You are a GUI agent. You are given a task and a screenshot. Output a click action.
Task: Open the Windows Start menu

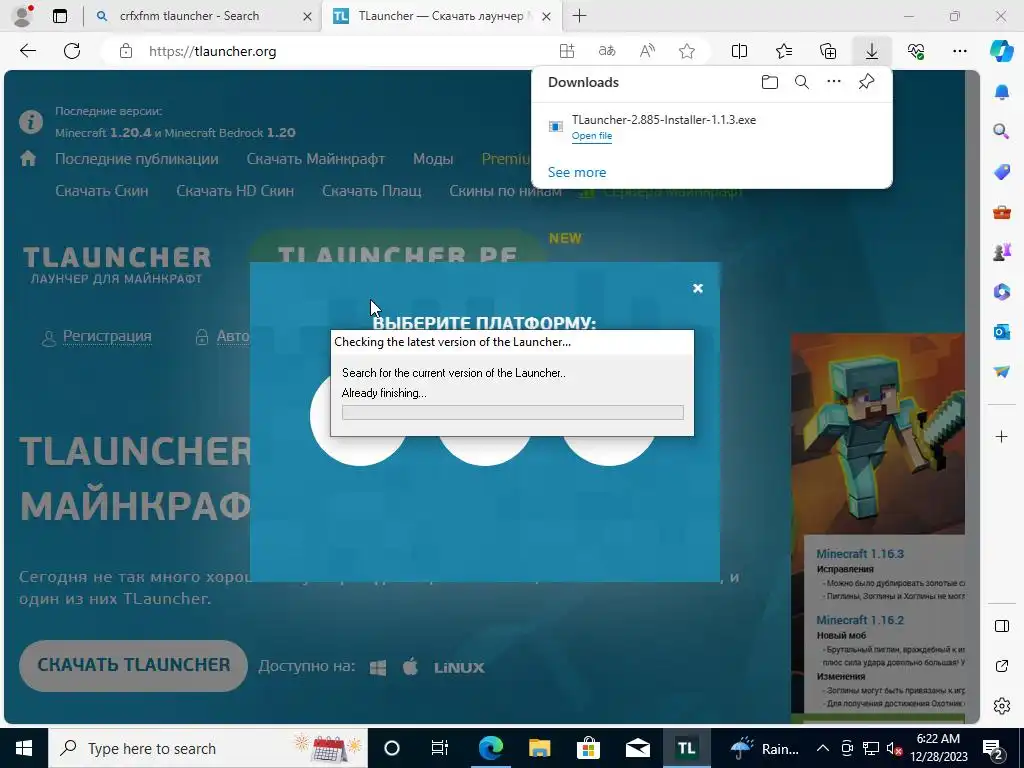pos(24,748)
